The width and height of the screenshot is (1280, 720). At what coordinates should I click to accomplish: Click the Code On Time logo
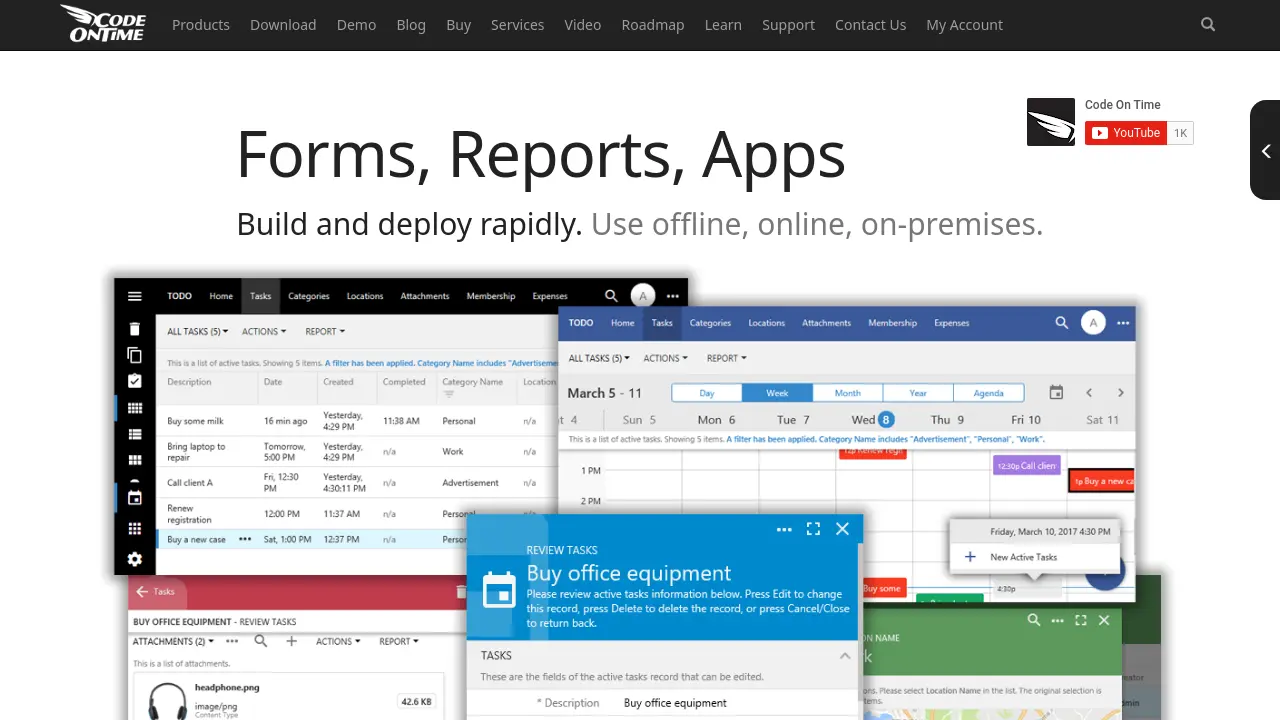(x=103, y=24)
